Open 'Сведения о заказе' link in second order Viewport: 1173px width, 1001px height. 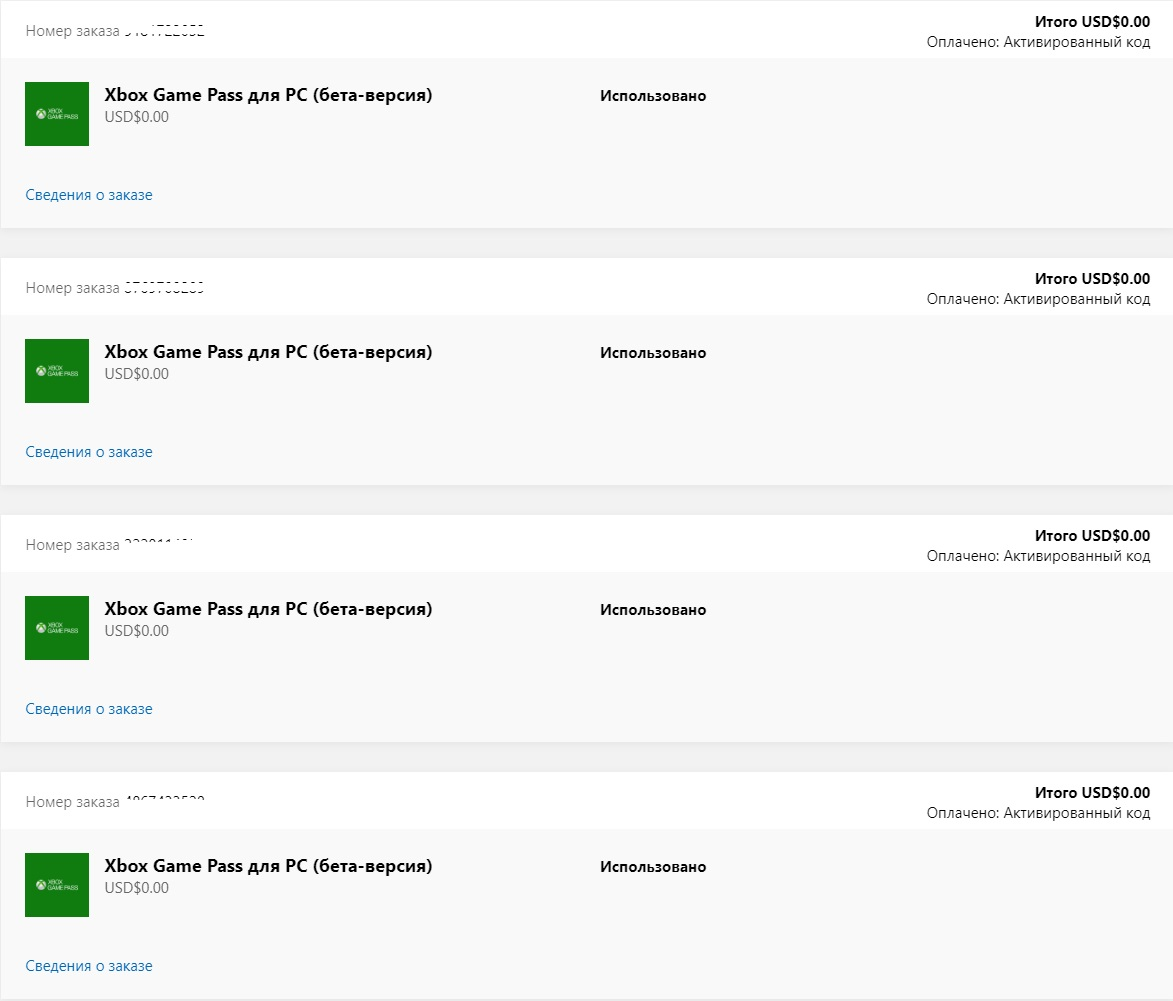[89, 452]
